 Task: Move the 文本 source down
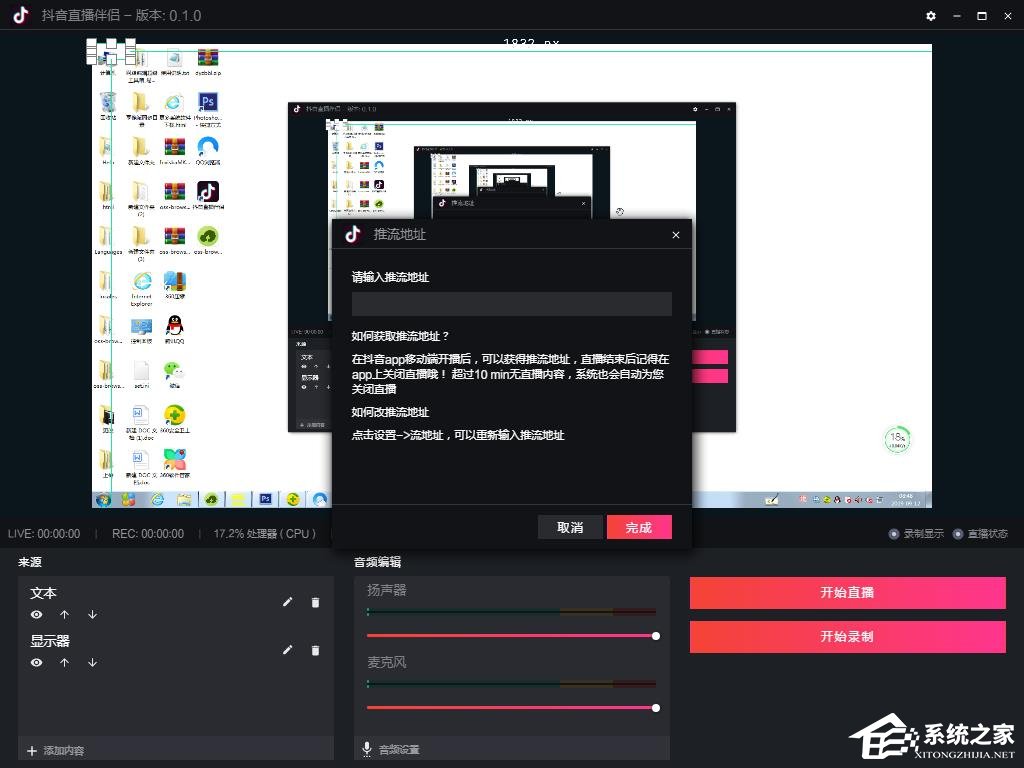(x=93, y=615)
